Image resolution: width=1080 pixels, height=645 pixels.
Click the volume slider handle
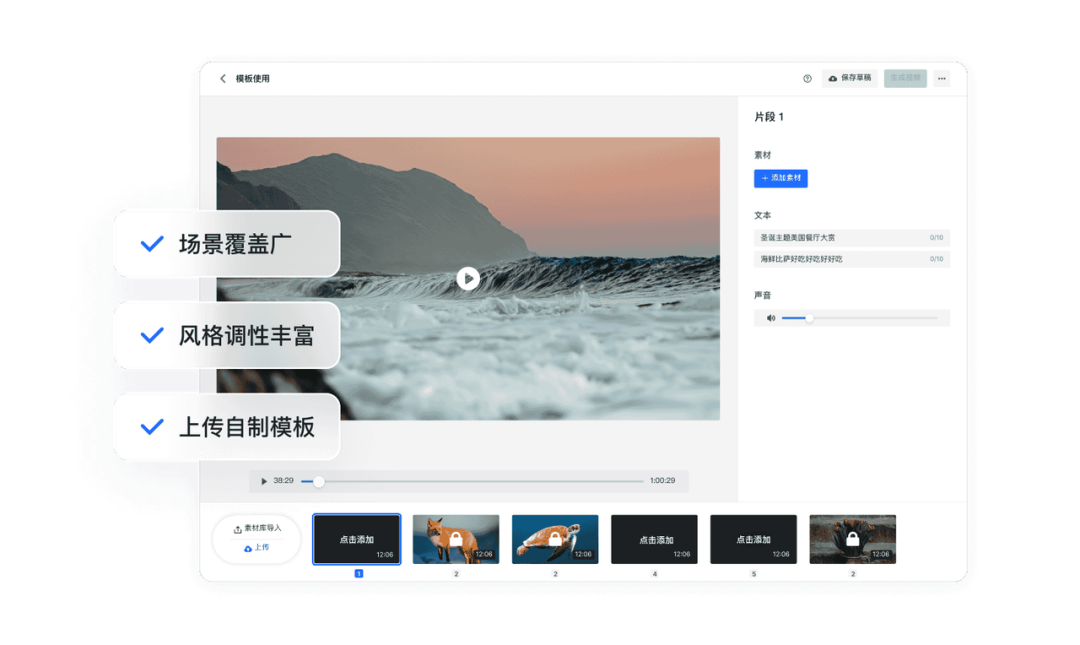[809, 318]
